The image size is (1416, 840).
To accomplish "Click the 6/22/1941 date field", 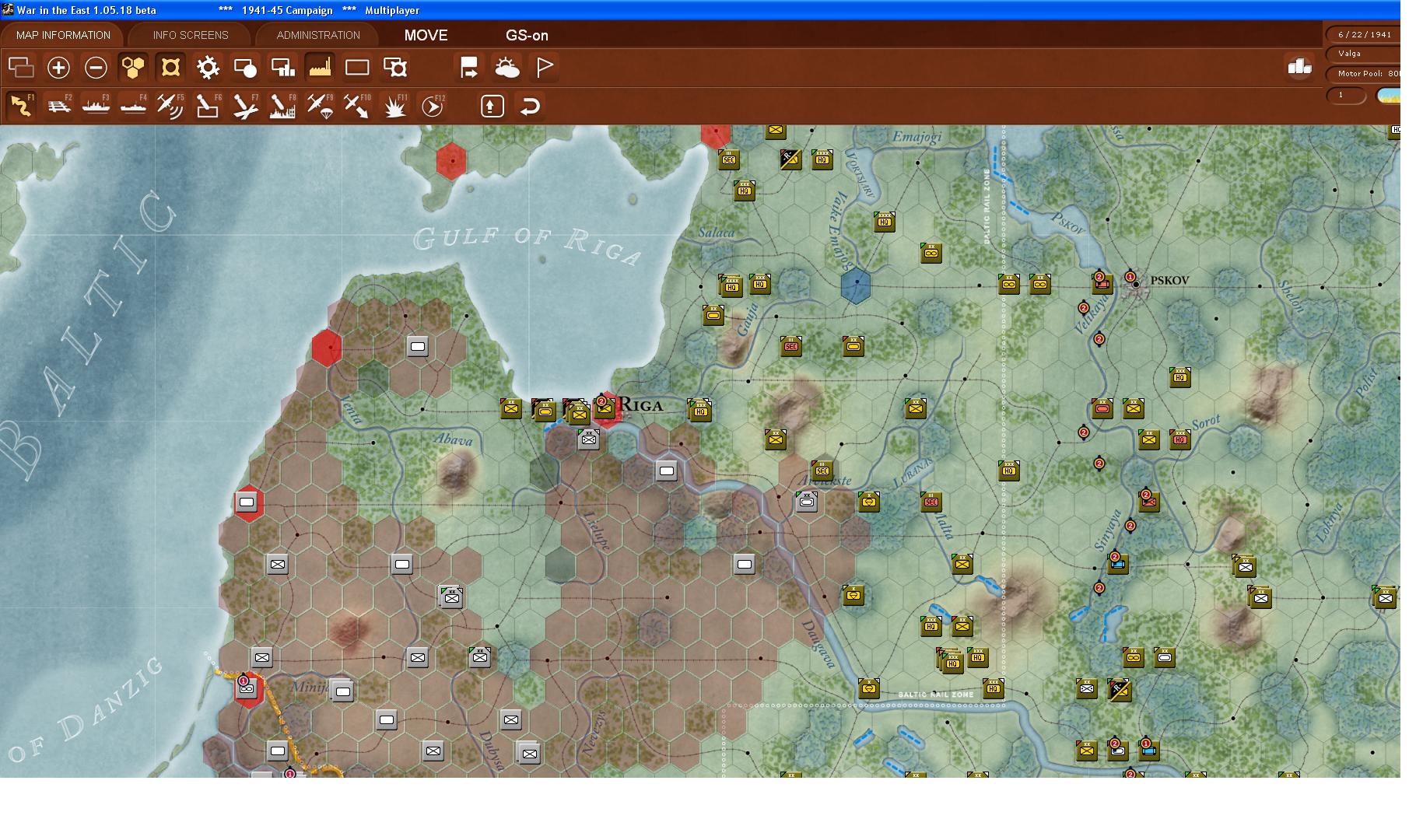I will [1364, 34].
